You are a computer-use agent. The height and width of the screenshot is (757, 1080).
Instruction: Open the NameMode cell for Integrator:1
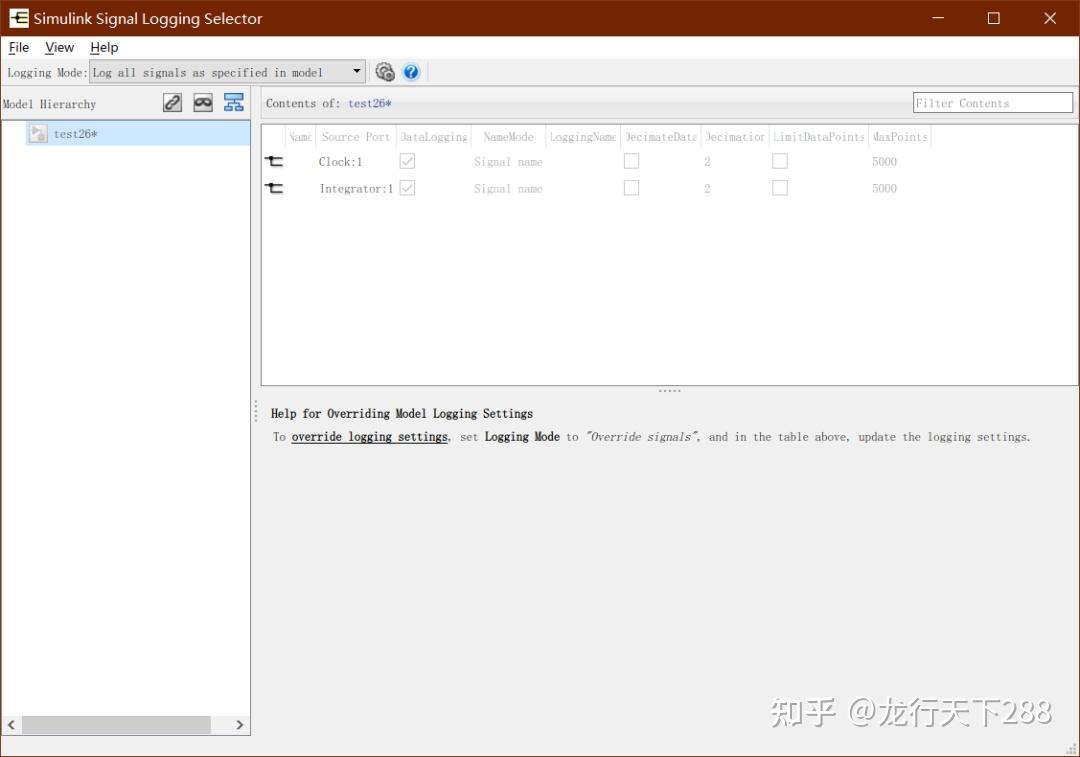click(x=508, y=189)
